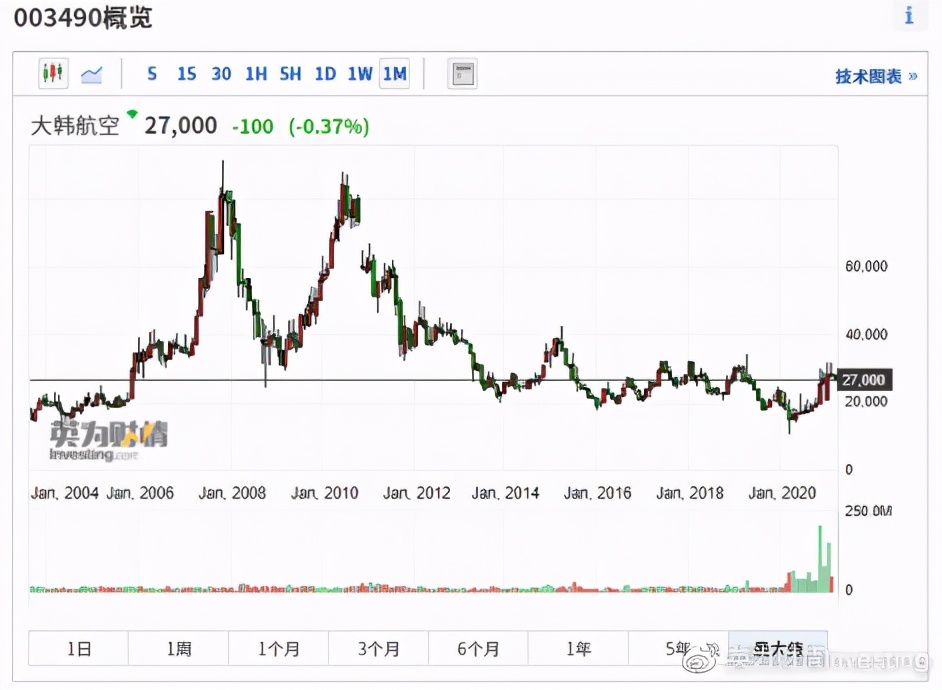
Task: Open the 技术图表 technical chart link
Action: pyautogui.click(x=876, y=76)
